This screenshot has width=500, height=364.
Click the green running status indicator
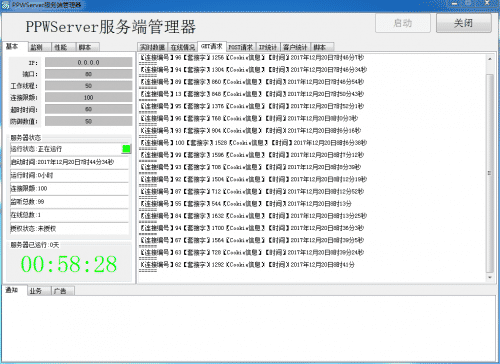[x=126, y=149]
